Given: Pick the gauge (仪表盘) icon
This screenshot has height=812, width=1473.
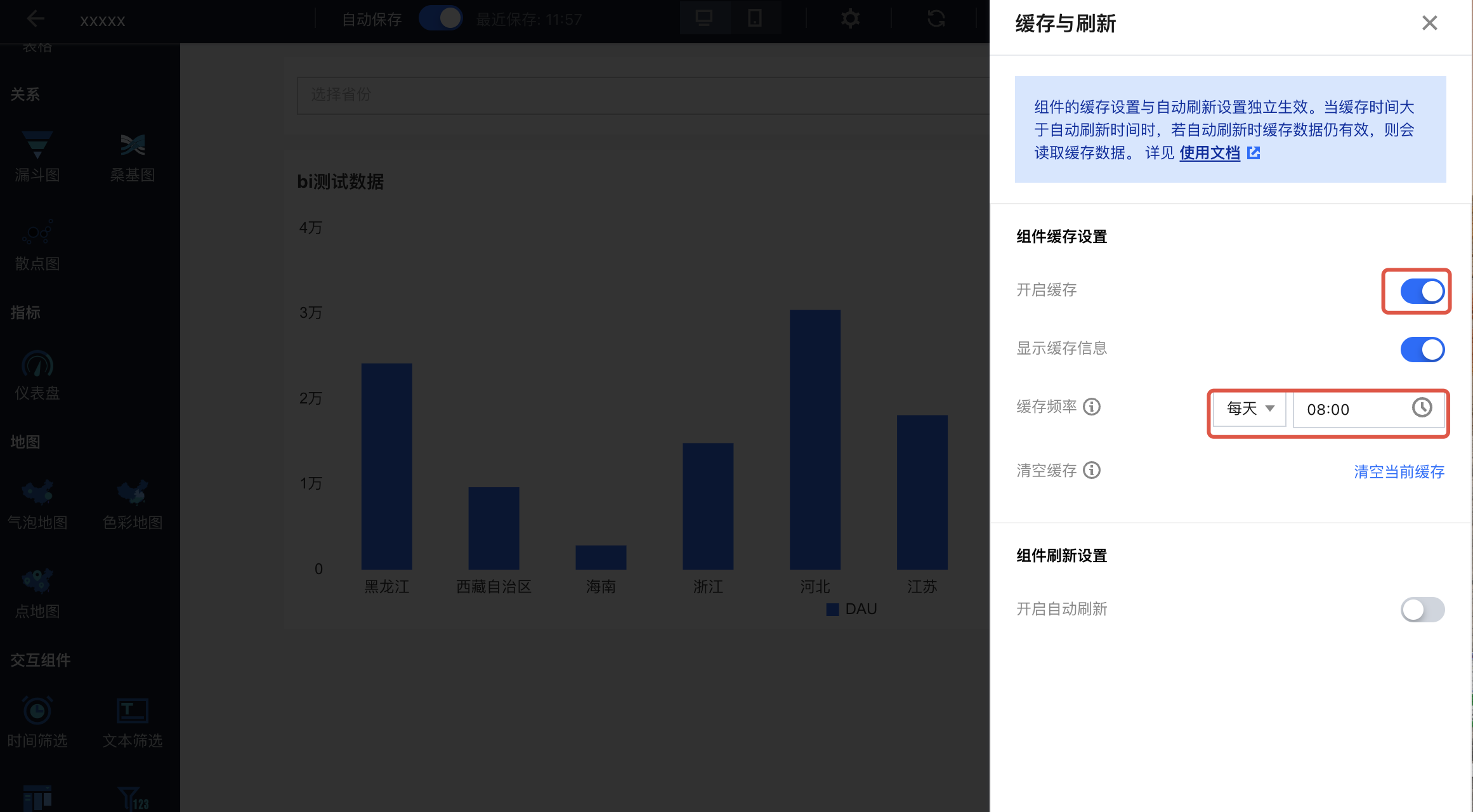Looking at the screenshot, I should click(37, 364).
